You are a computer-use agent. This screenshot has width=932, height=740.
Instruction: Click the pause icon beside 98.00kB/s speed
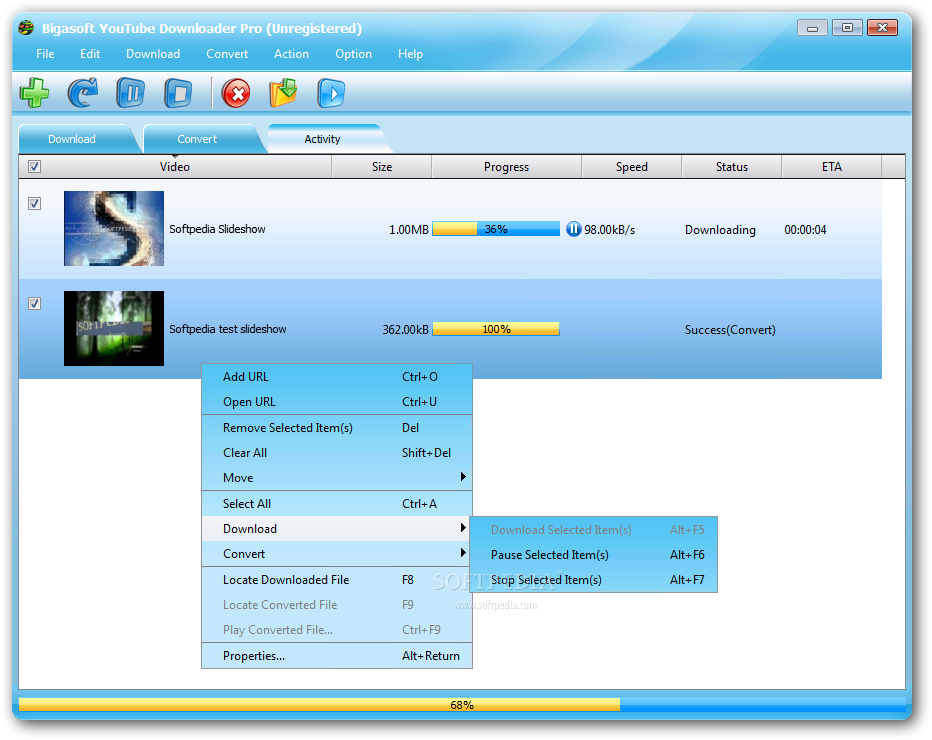click(x=573, y=229)
